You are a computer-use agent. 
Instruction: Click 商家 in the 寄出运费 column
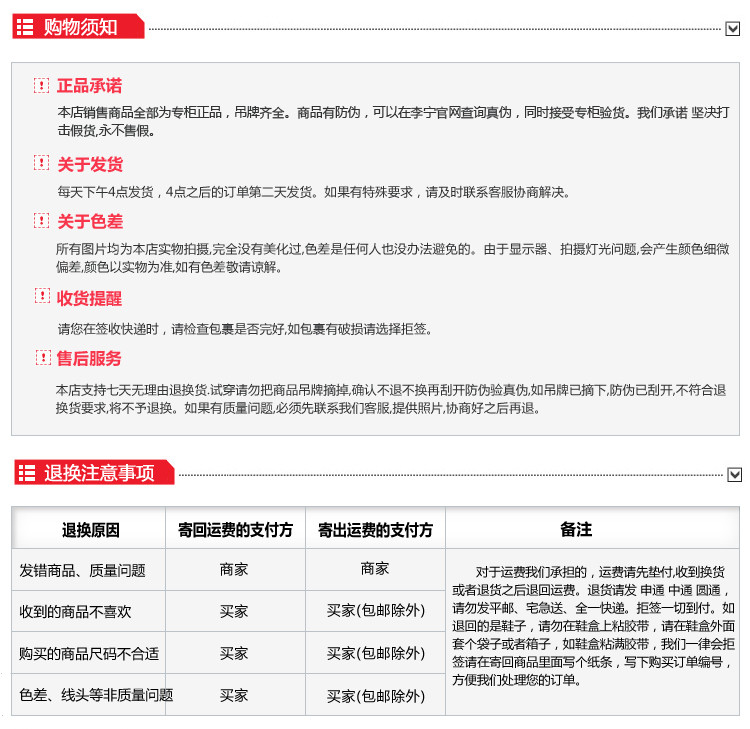pos(375,568)
